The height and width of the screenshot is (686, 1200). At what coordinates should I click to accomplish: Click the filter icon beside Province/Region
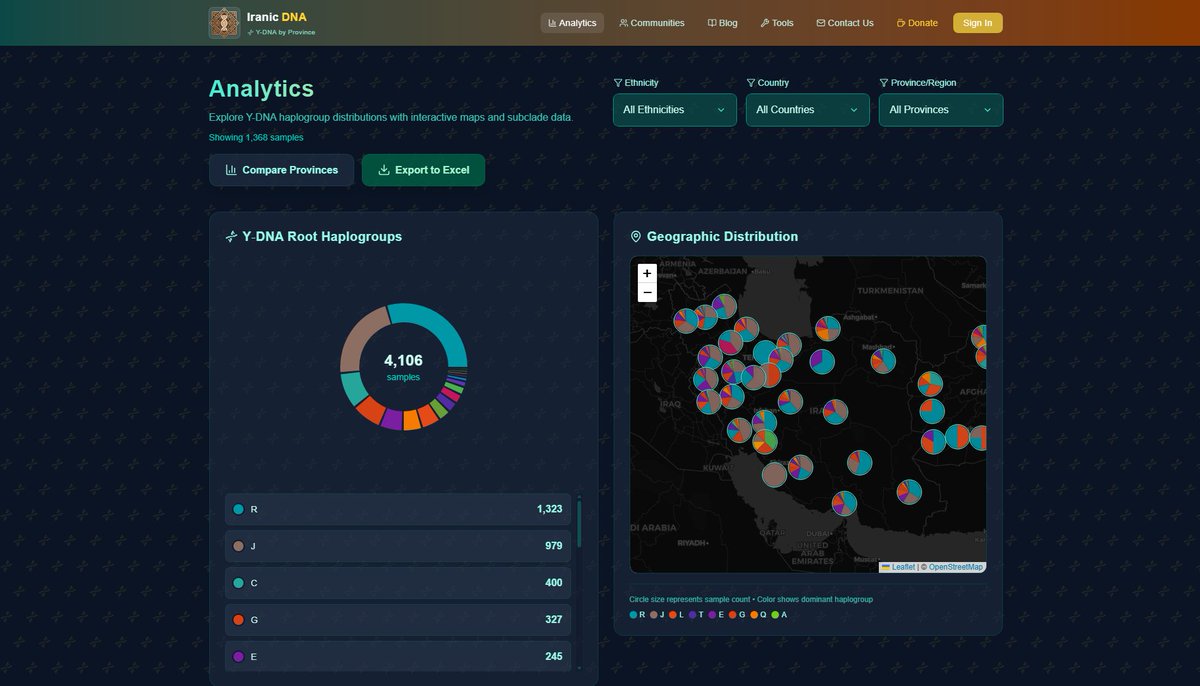point(884,83)
